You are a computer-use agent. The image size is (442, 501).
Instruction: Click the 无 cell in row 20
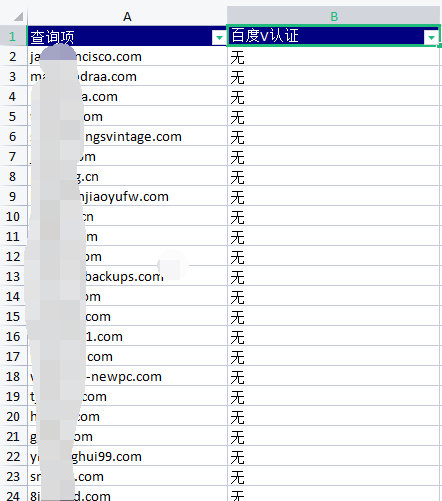(334, 416)
